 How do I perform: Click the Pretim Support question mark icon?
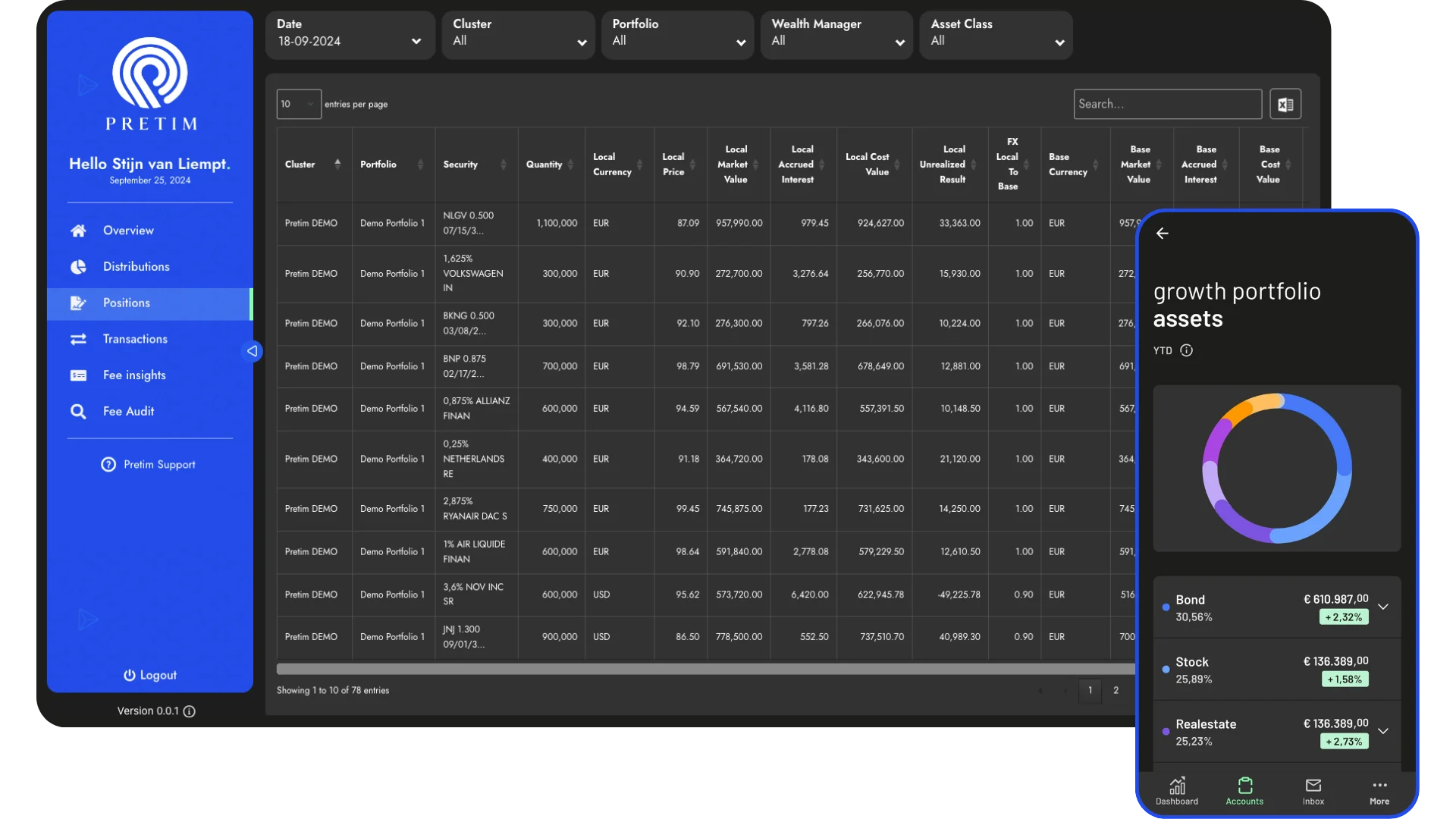108,464
